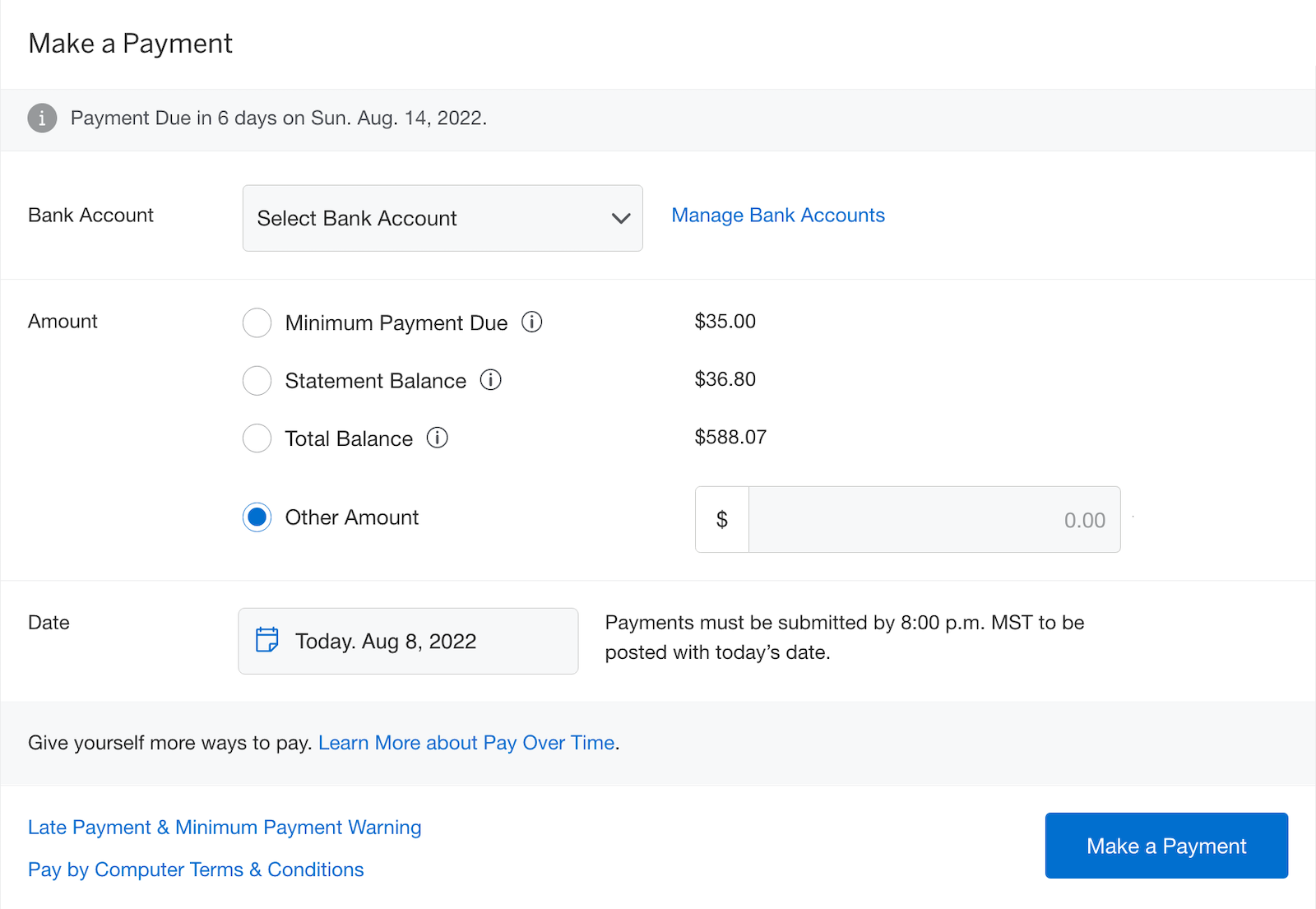1316x909 pixels.
Task: Open Manage Bank Accounts
Action: pyautogui.click(x=777, y=215)
